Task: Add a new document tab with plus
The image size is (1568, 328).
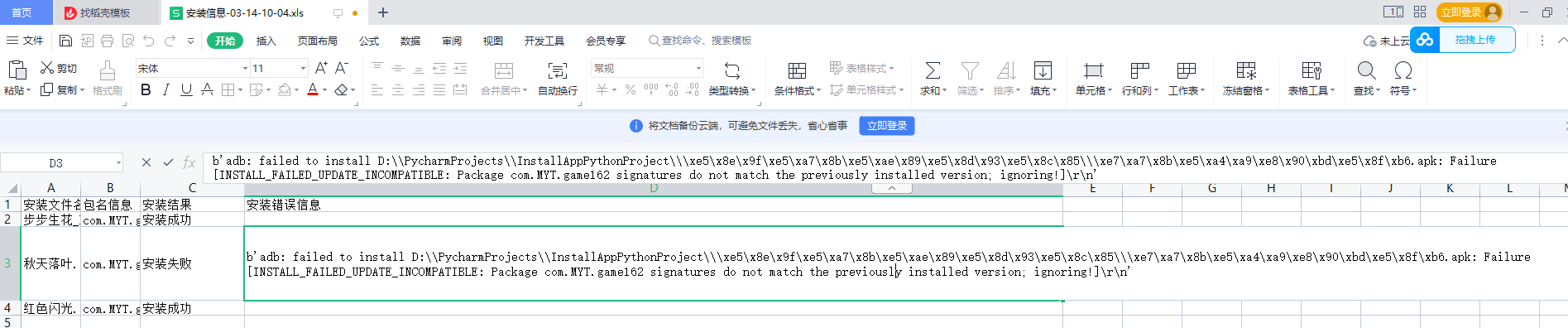Action: [383, 12]
